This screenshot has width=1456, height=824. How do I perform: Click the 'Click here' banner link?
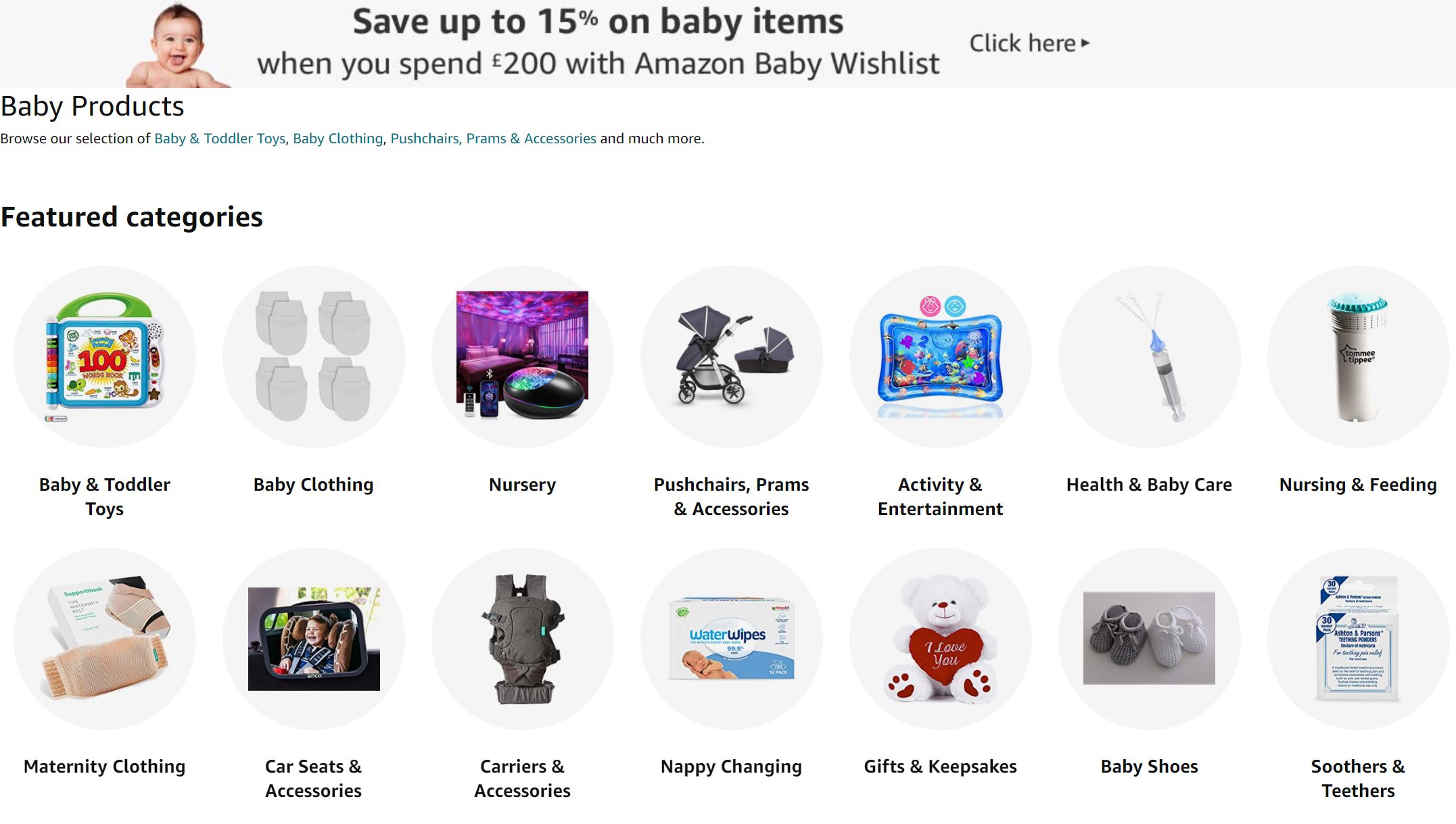pyautogui.click(x=1029, y=43)
